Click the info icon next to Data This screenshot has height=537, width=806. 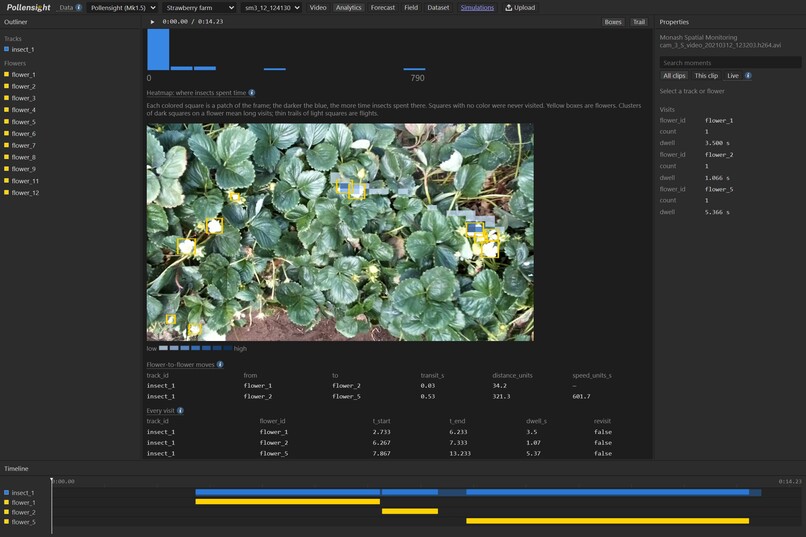tap(79, 8)
